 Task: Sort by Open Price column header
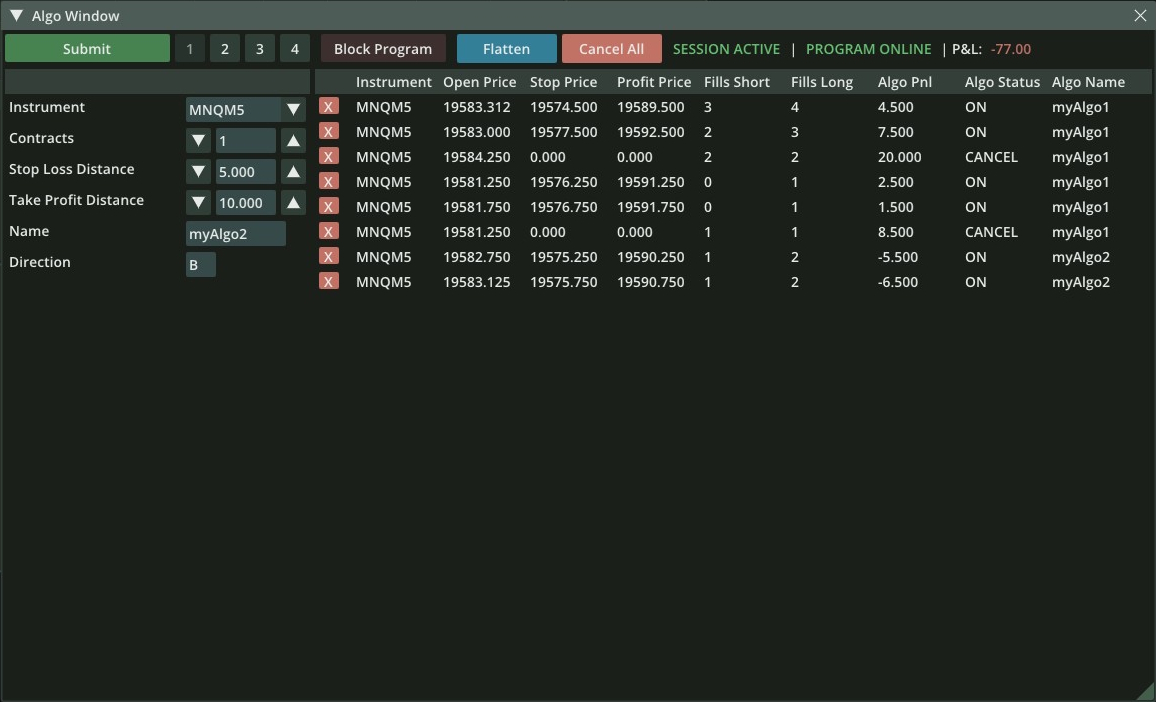click(479, 82)
